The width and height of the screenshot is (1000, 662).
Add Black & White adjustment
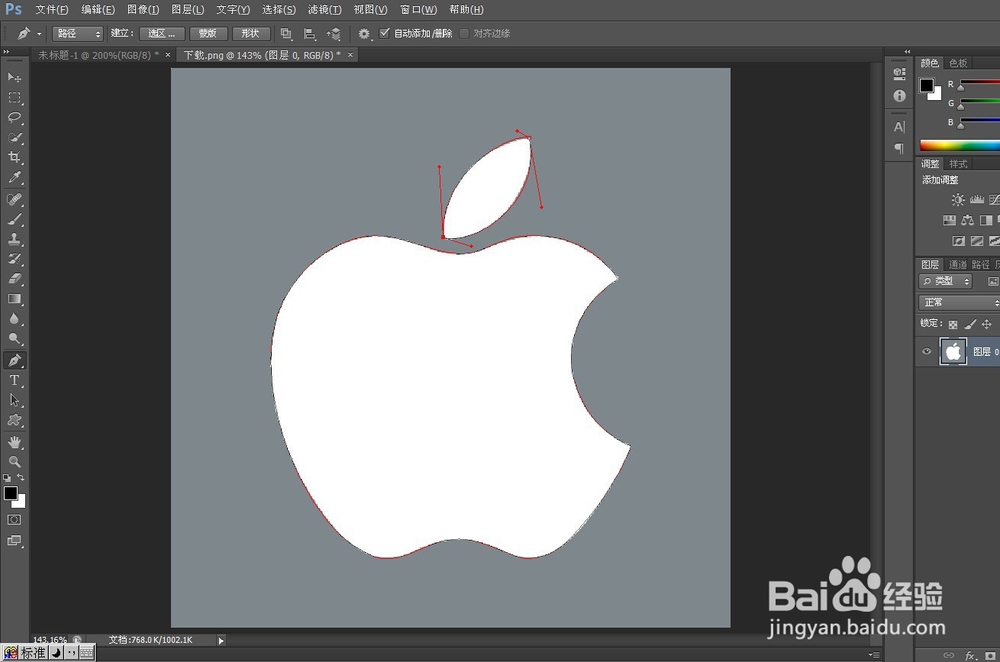[986, 220]
